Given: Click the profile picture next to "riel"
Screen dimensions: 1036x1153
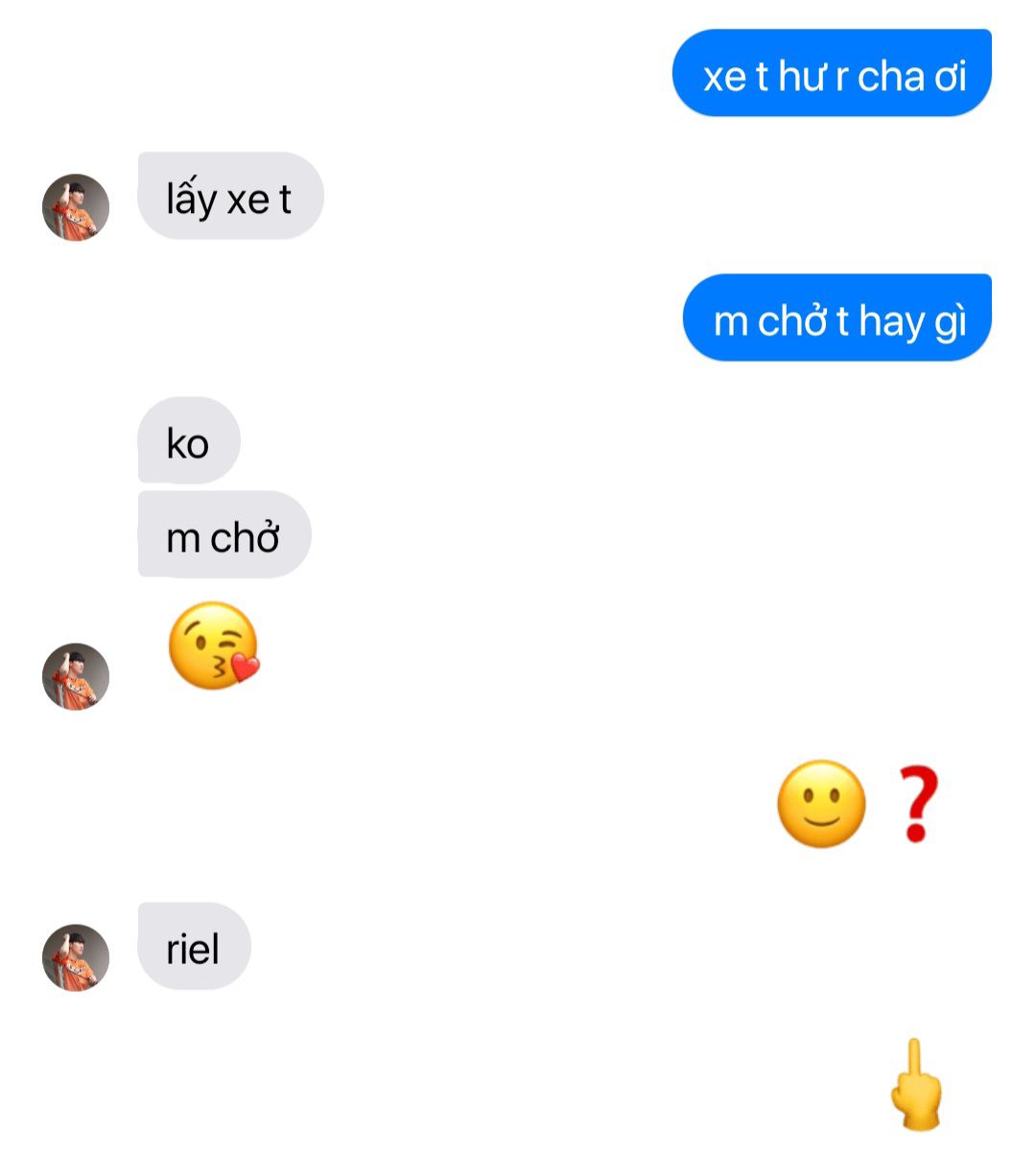Looking at the screenshot, I should coord(76,957).
